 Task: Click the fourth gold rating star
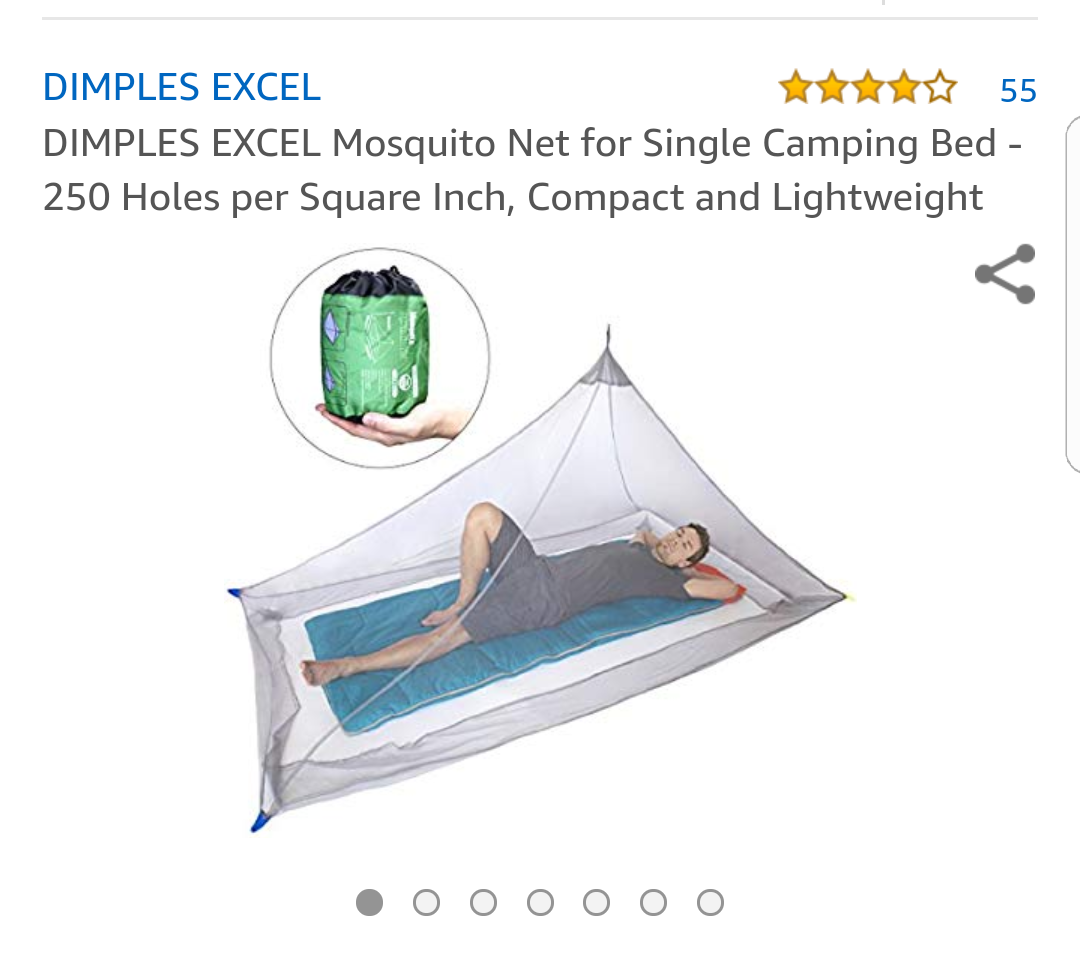tap(904, 87)
